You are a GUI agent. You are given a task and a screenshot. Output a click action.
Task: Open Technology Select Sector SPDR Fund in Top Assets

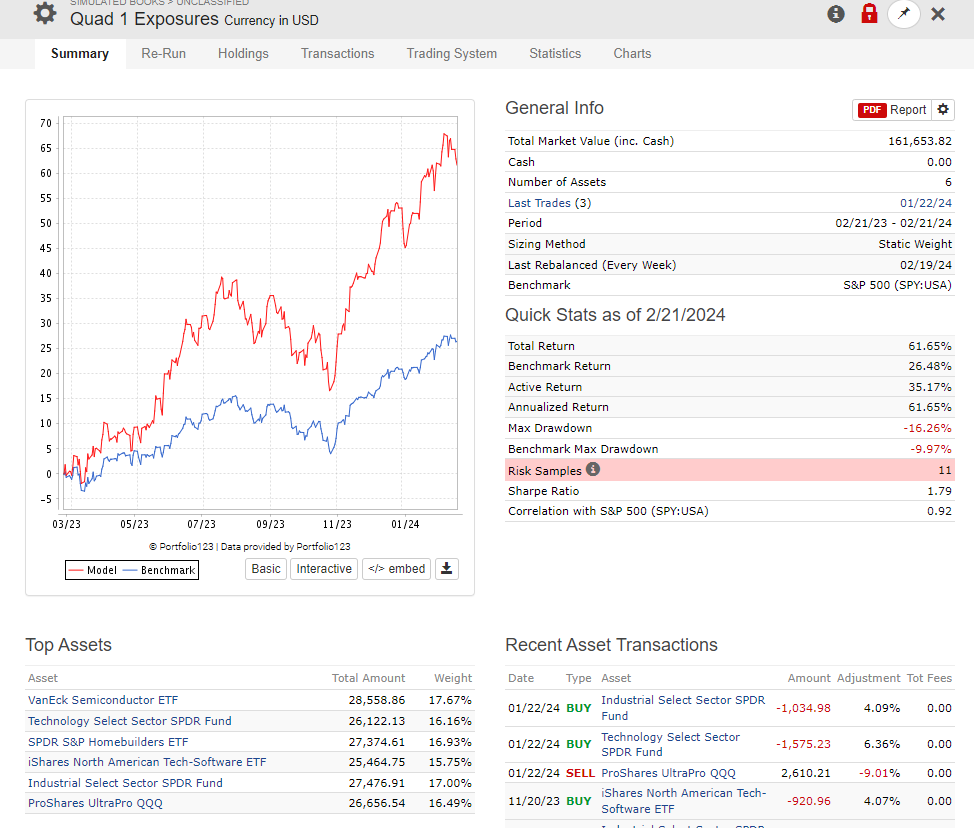130,721
